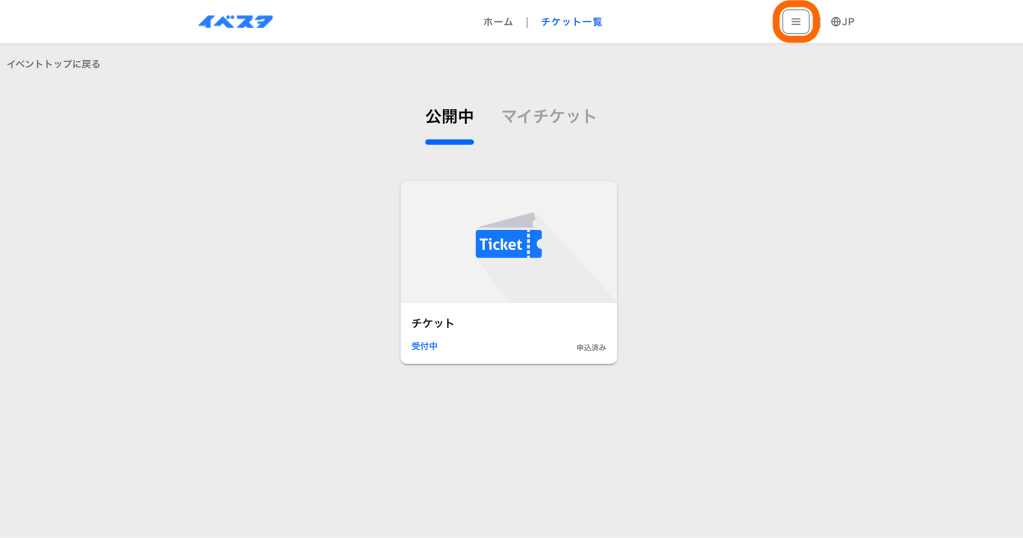Click the 受付中 status label
The height and width of the screenshot is (538, 1023).
pos(424,346)
